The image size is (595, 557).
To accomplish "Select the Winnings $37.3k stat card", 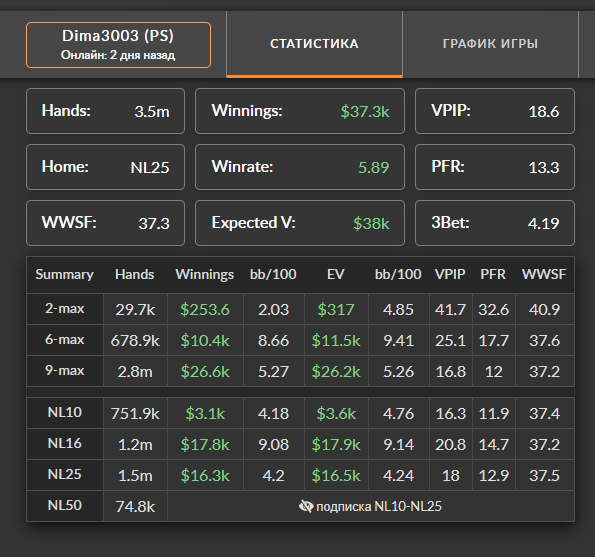I will [300, 111].
